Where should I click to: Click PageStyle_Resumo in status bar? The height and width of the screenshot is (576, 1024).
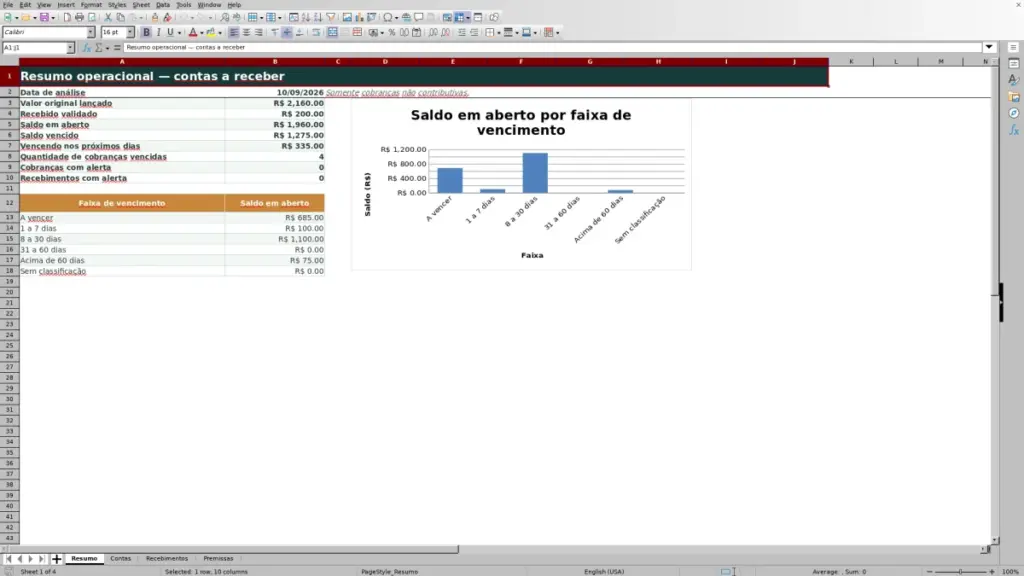(389, 571)
